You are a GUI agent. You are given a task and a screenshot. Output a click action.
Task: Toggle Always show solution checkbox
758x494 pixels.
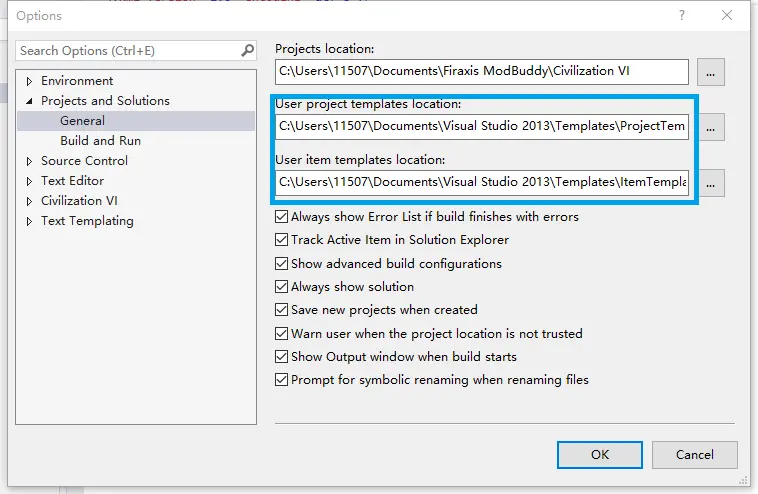click(x=281, y=287)
